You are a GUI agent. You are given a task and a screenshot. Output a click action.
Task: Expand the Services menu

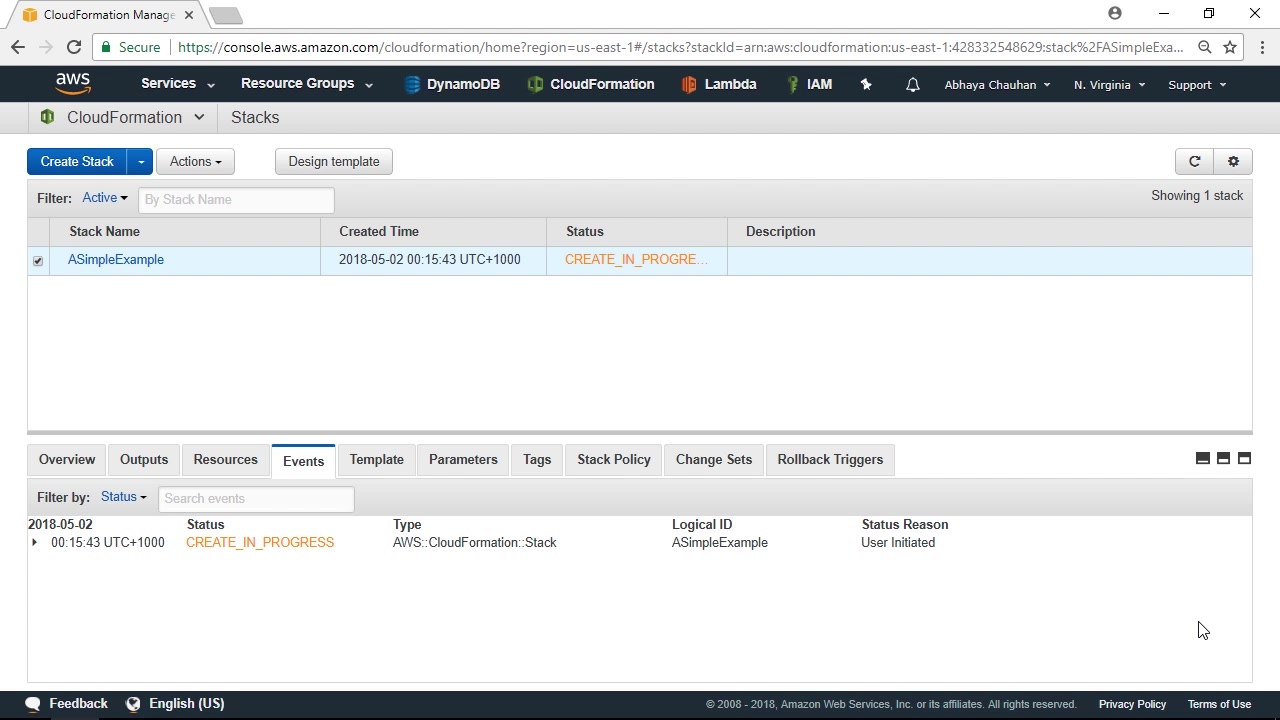pos(178,84)
